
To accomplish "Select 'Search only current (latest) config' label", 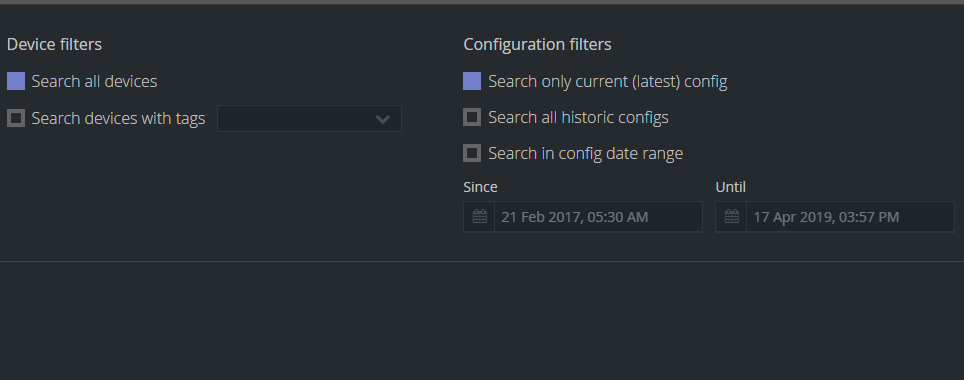I will coord(607,82).
